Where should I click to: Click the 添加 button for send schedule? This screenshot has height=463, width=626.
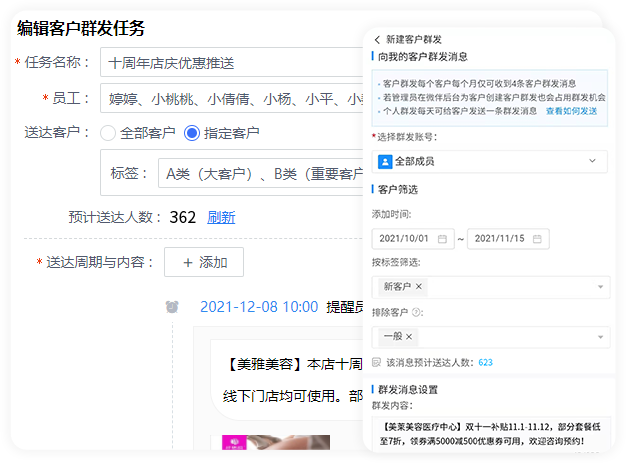click(x=203, y=262)
